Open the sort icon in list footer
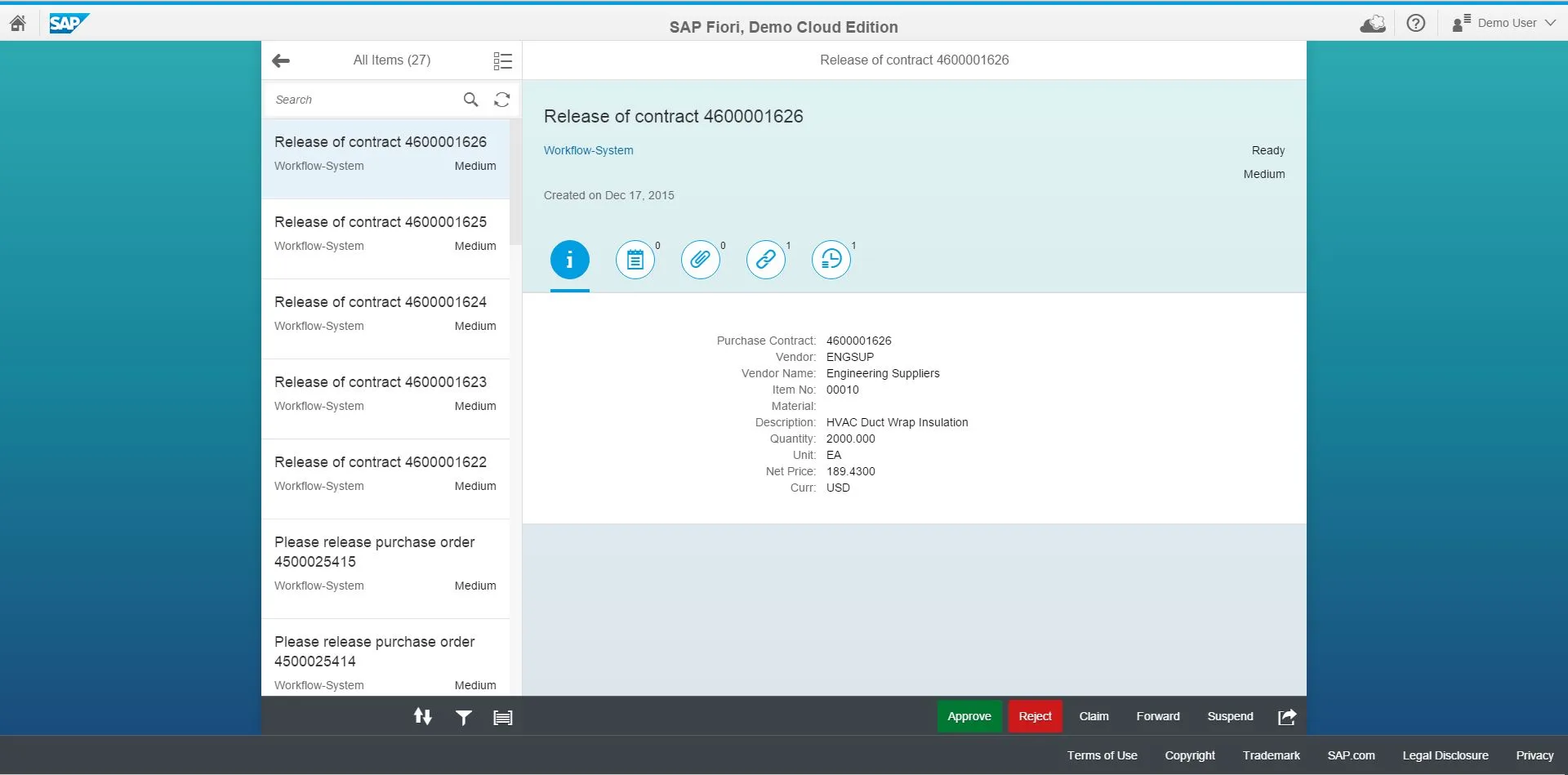The height and width of the screenshot is (775, 1568). [422, 717]
